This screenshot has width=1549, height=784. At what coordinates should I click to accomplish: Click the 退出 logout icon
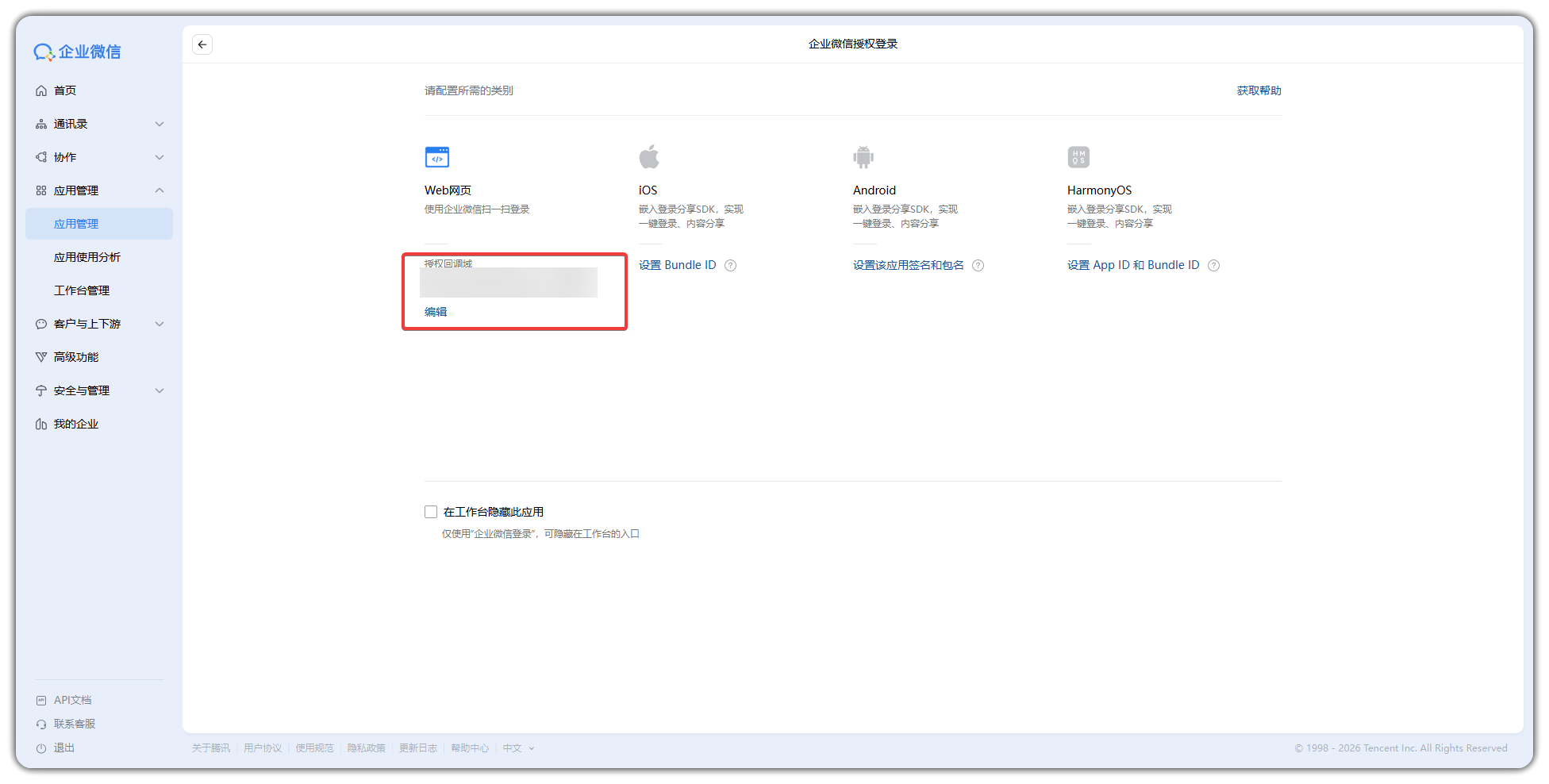click(41, 747)
